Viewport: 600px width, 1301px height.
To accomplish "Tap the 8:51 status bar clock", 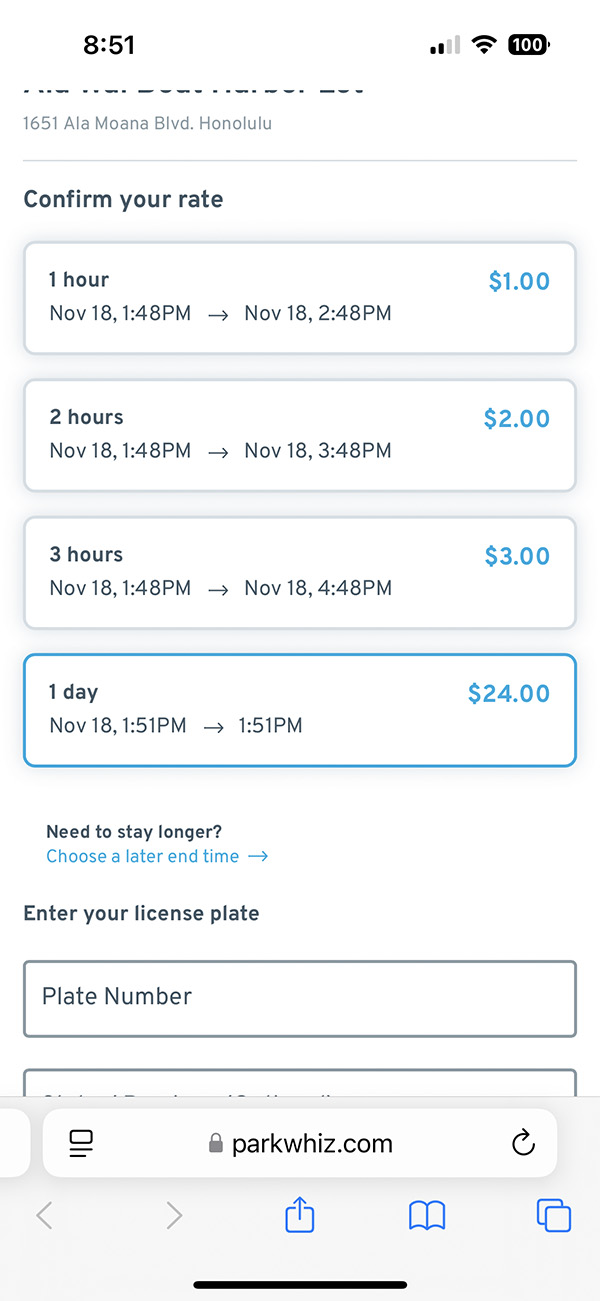I will (109, 45).
